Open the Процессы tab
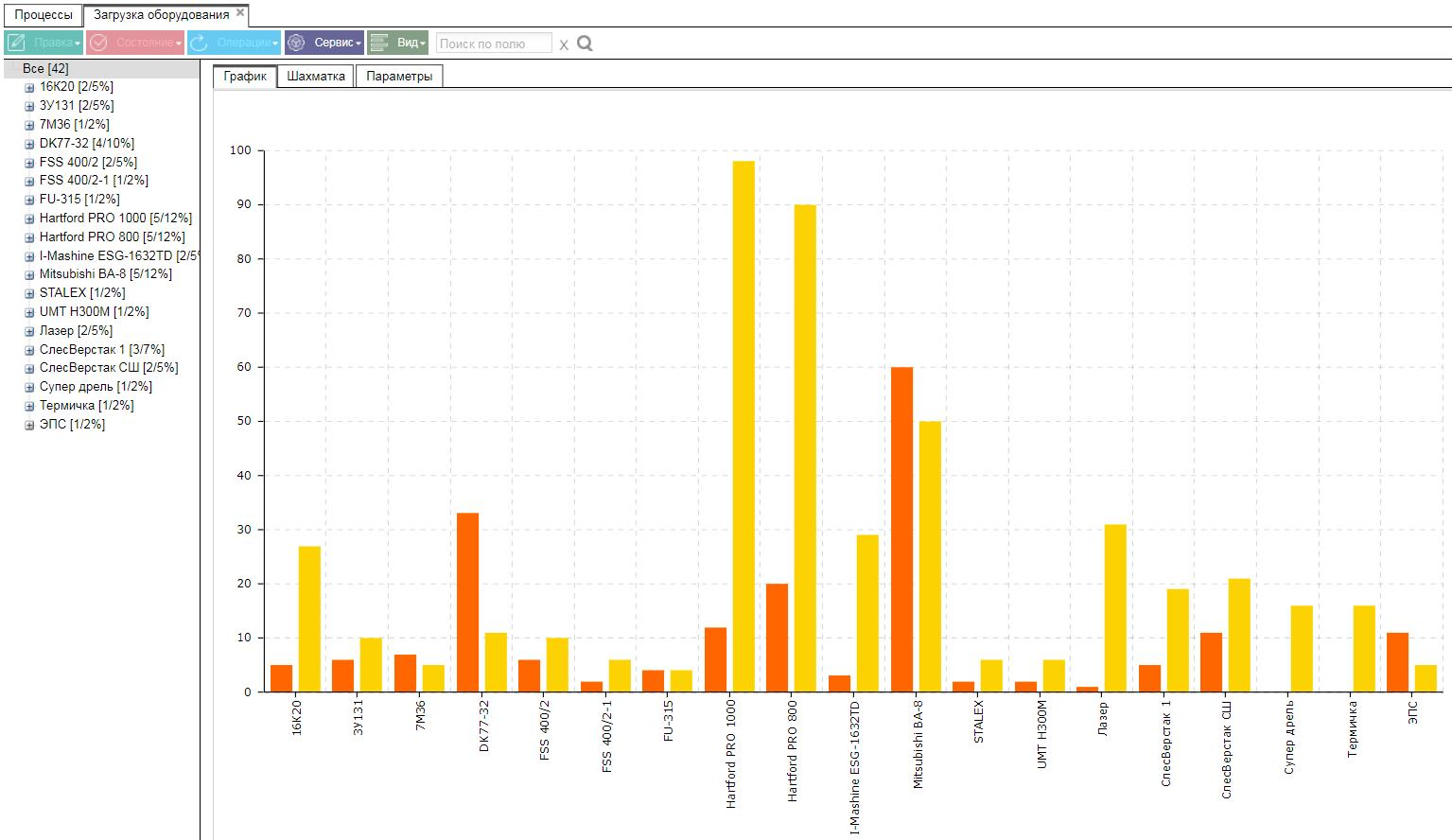Image resolution: width=1452 pixels, height=840 pixels. pos(44,15)
